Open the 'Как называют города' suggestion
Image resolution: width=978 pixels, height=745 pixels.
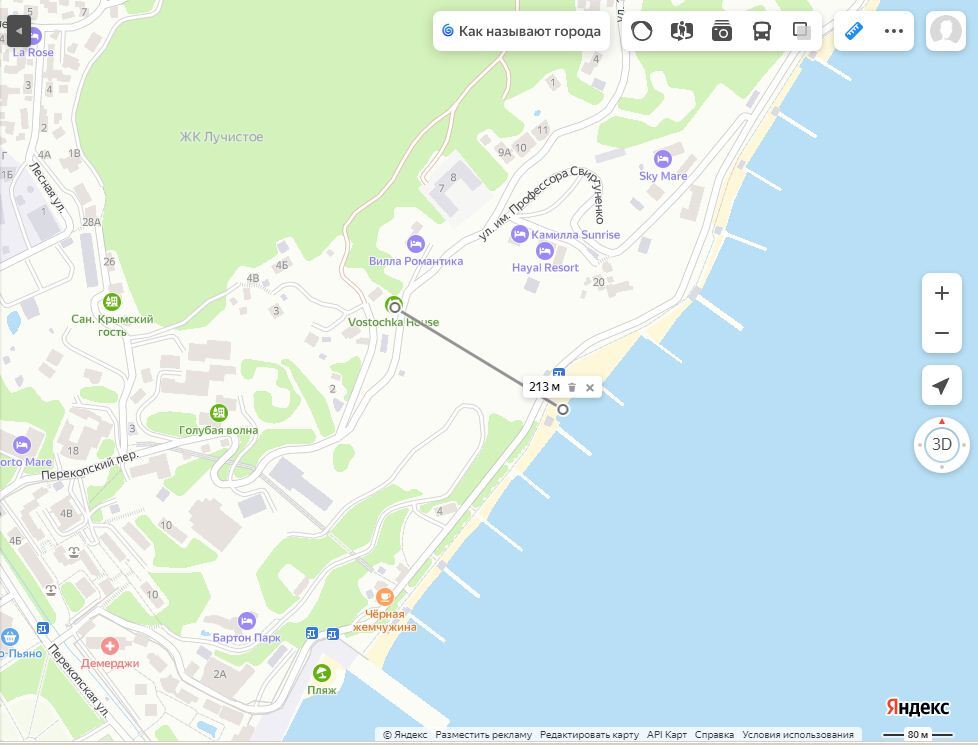pyautogui.click(x=521, y=31)
